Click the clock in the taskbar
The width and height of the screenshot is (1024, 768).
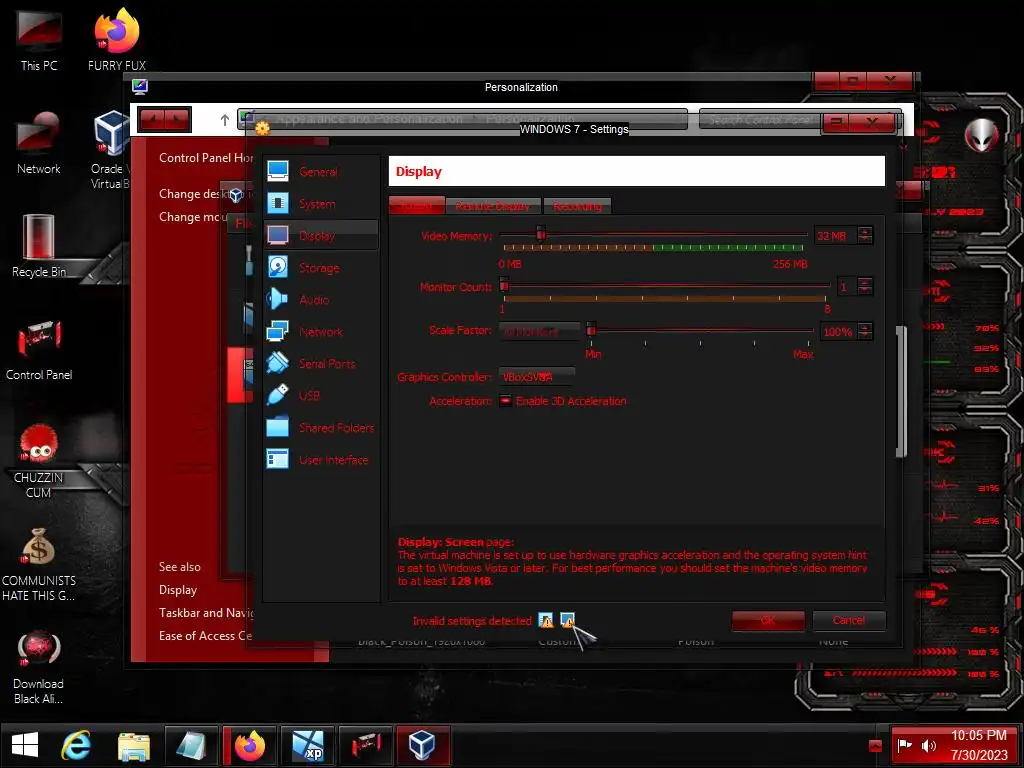(x=978, y=745)
